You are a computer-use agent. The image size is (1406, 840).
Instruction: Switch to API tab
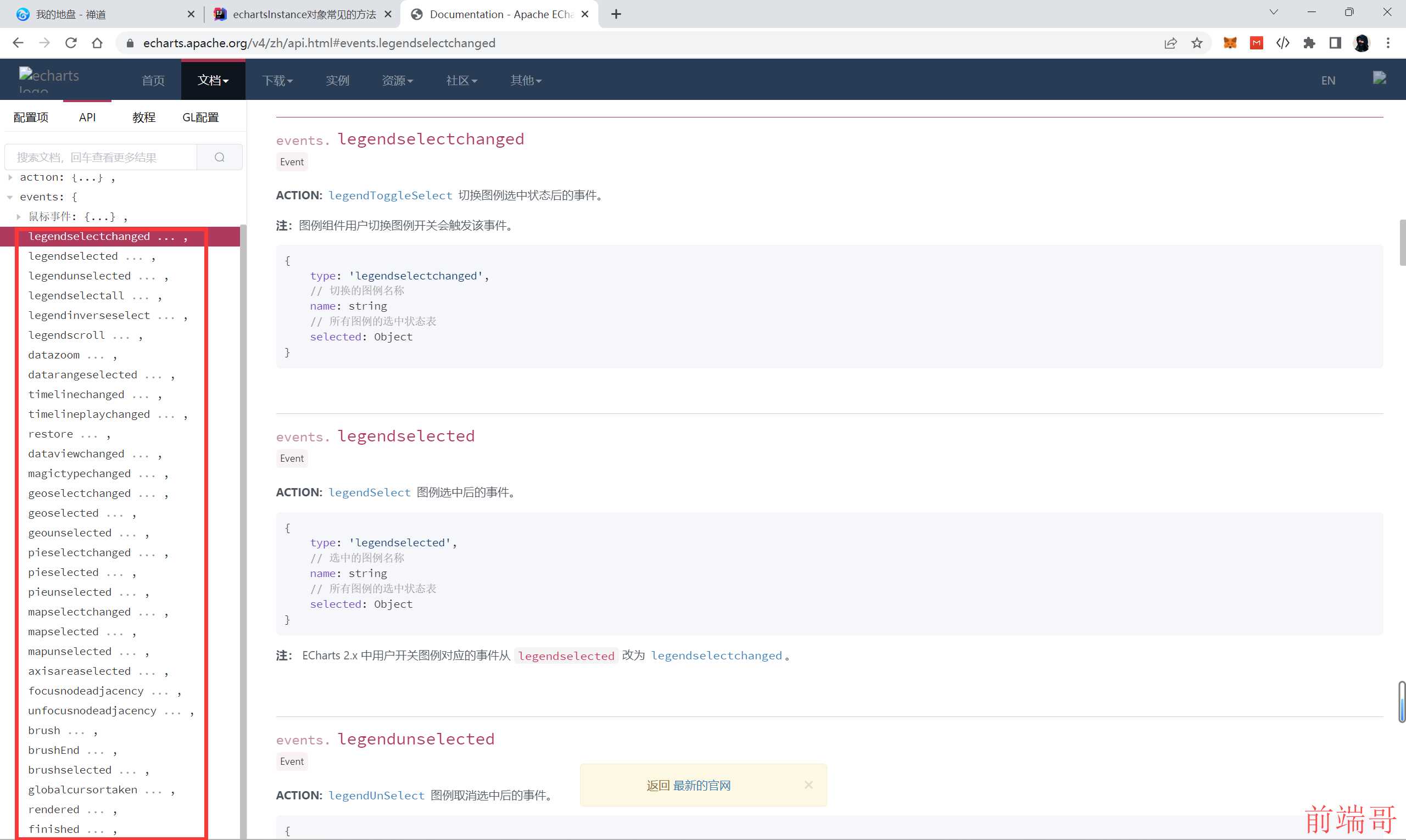click(87, 117)
